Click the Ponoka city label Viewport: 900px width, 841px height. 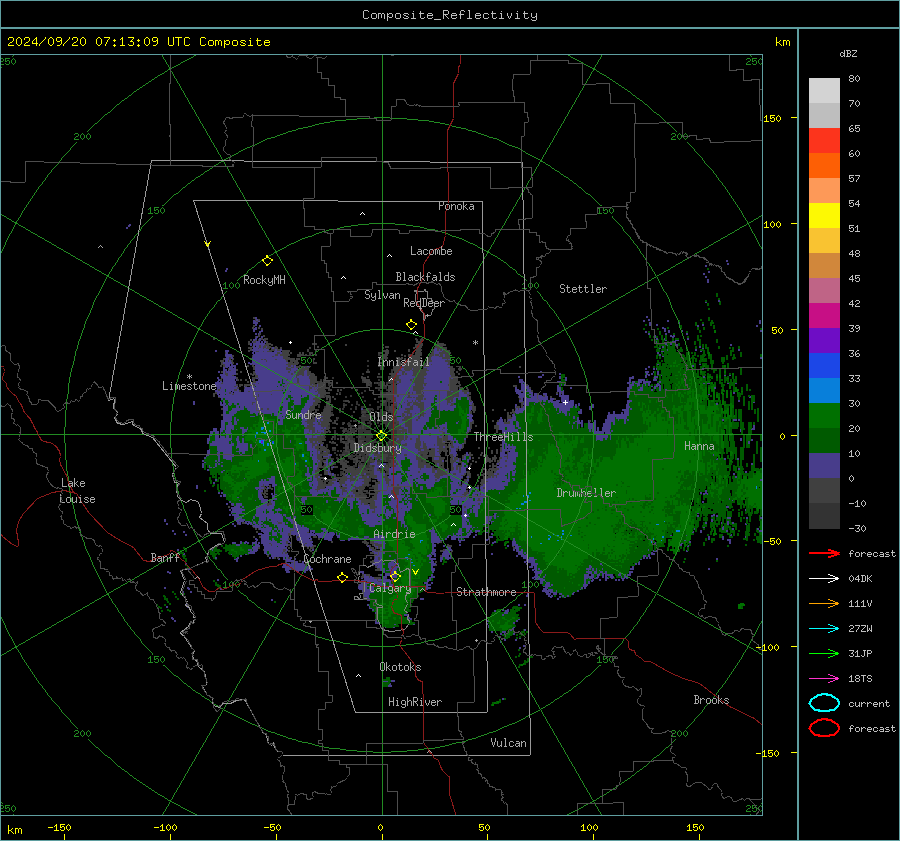456,206
